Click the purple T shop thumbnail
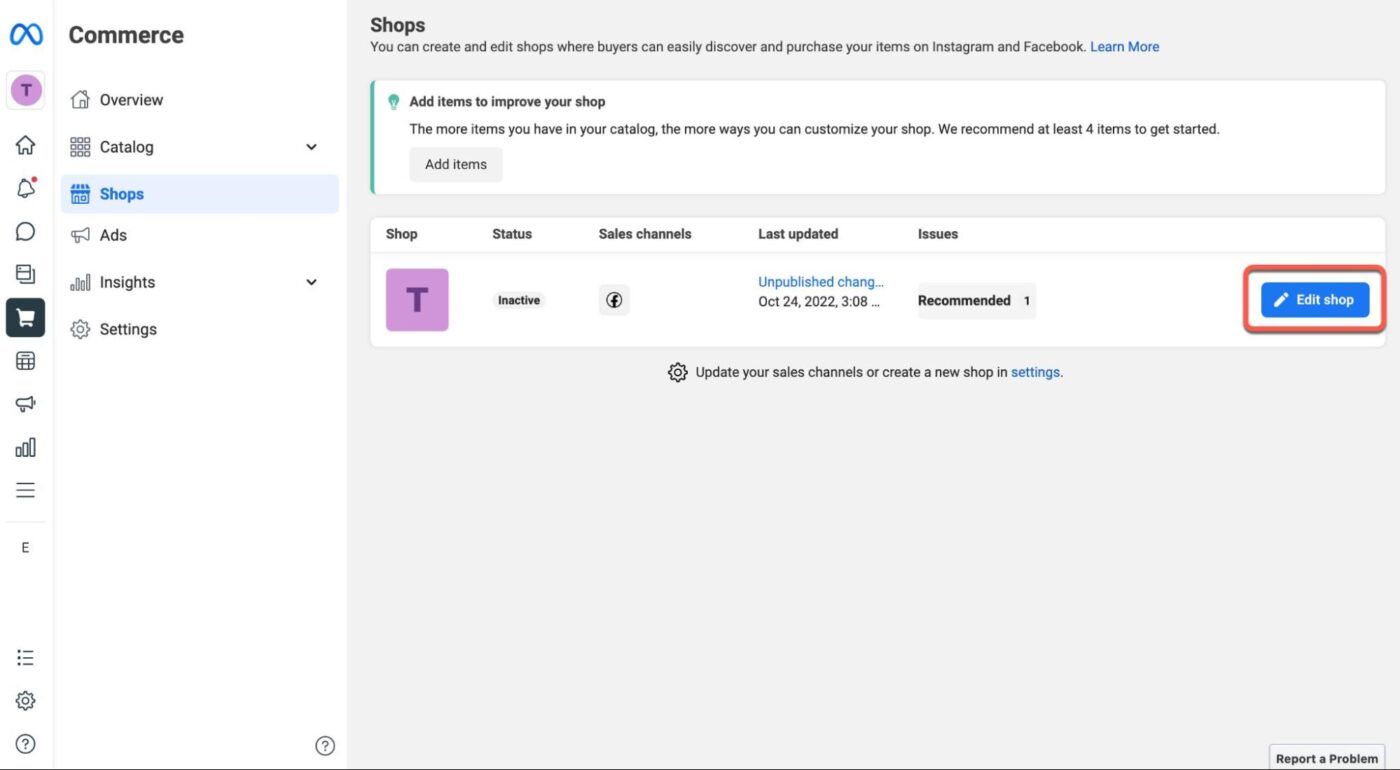 tap(417, 300)
